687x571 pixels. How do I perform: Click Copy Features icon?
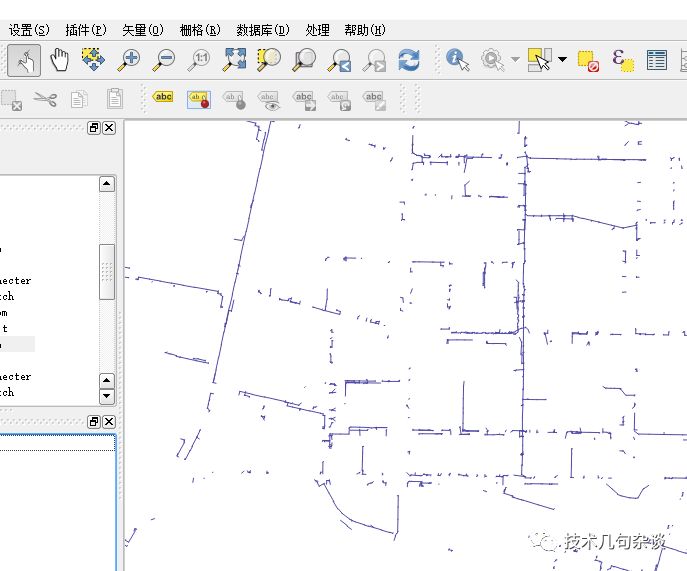coord(79,99)
